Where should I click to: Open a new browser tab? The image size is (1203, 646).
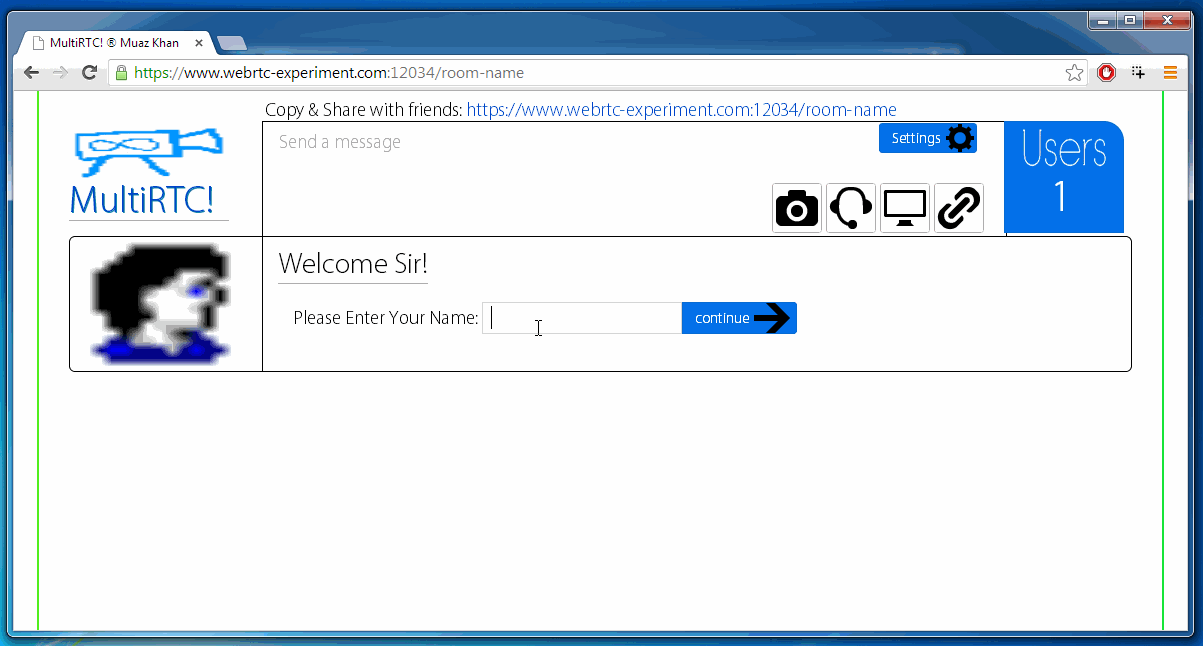(x=232, y=43)
